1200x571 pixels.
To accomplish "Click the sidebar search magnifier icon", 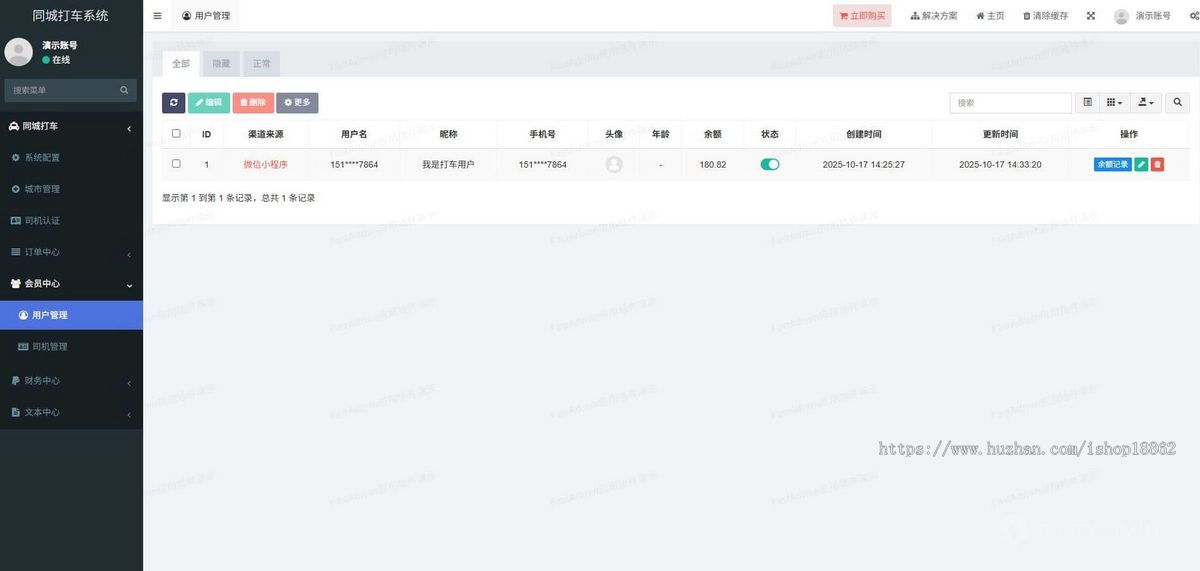I will click(x=125, y=90).
